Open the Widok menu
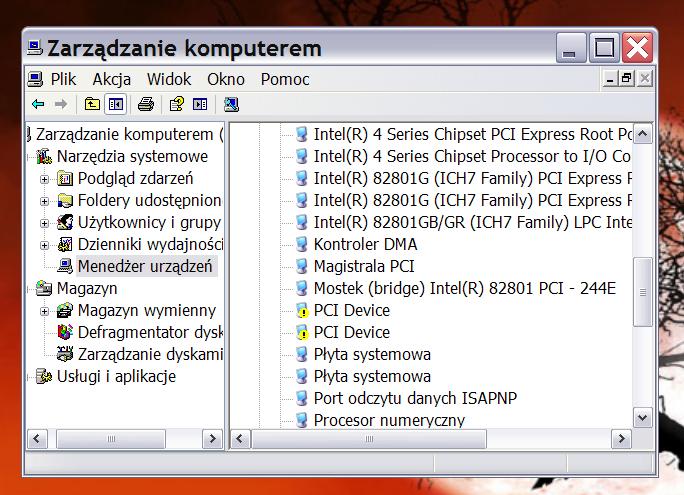 click(169, 79)
